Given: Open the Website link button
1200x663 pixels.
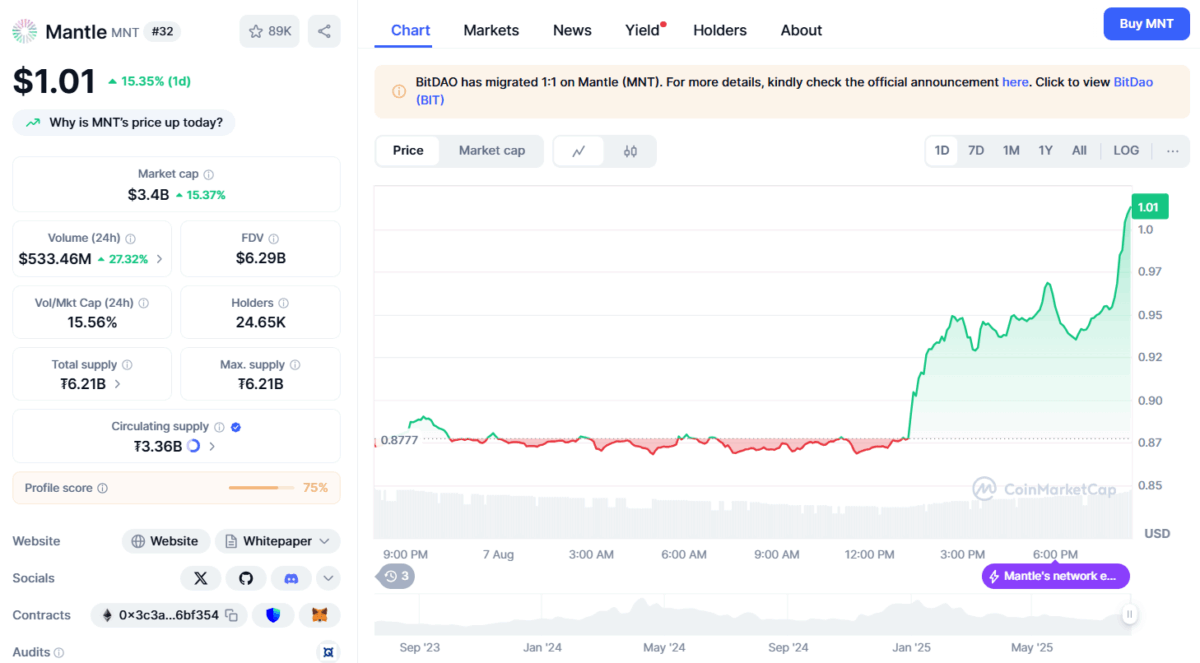Looking at the screenshot, I should [166, 541].
